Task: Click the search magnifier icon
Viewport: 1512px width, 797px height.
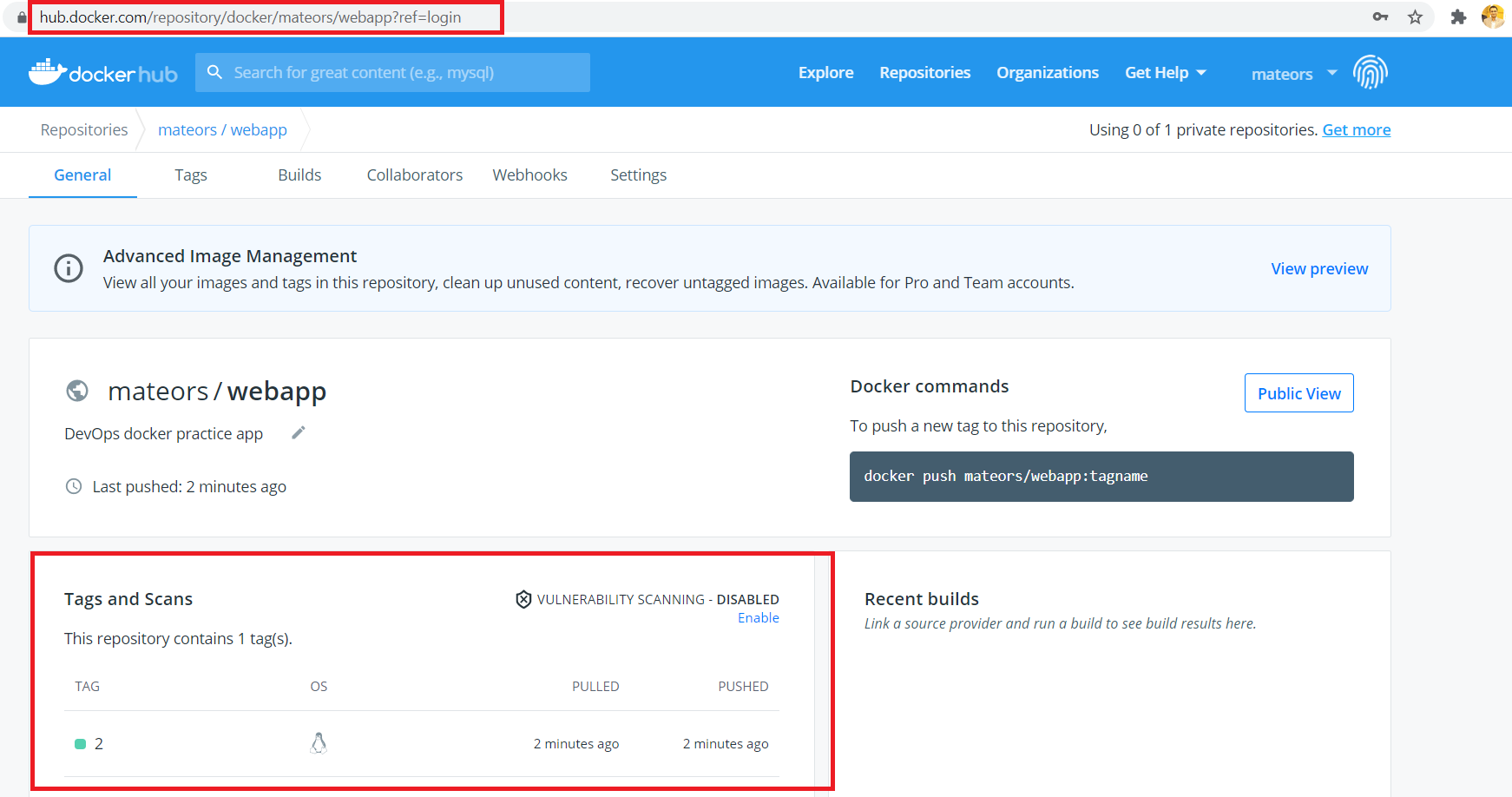Action: (x=214, y=72)
